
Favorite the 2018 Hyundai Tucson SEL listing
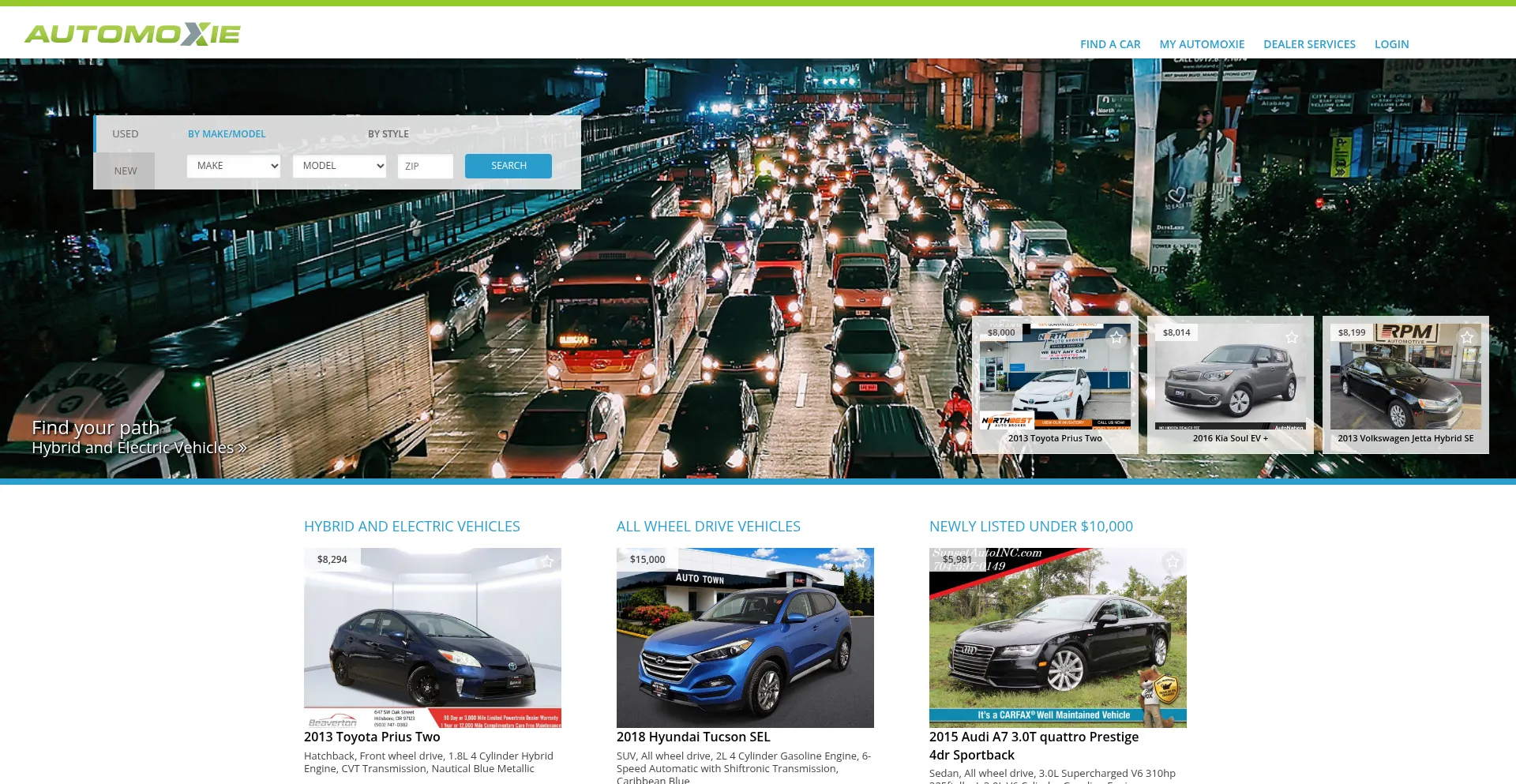(x=860, y=561)
